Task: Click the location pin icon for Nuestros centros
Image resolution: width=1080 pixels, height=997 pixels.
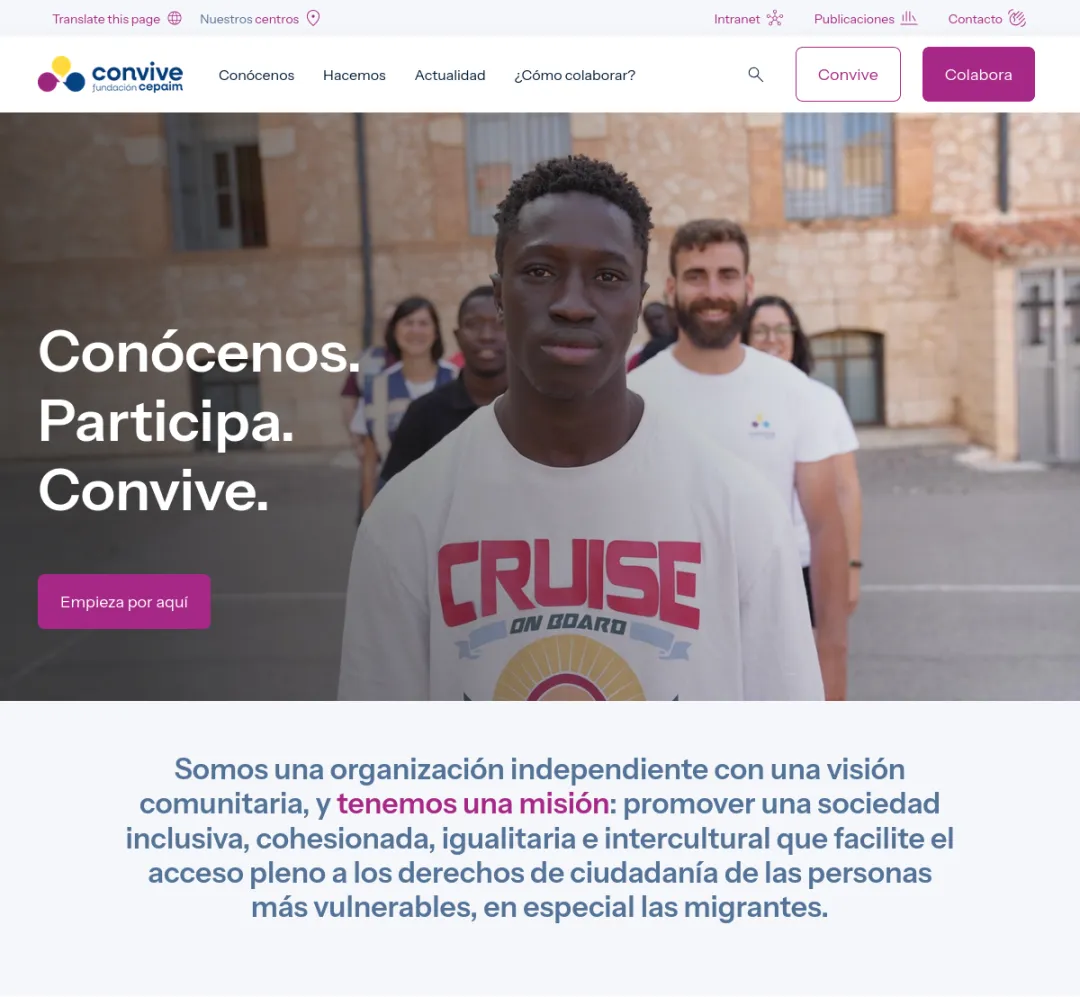Action: tap(313, 19)
